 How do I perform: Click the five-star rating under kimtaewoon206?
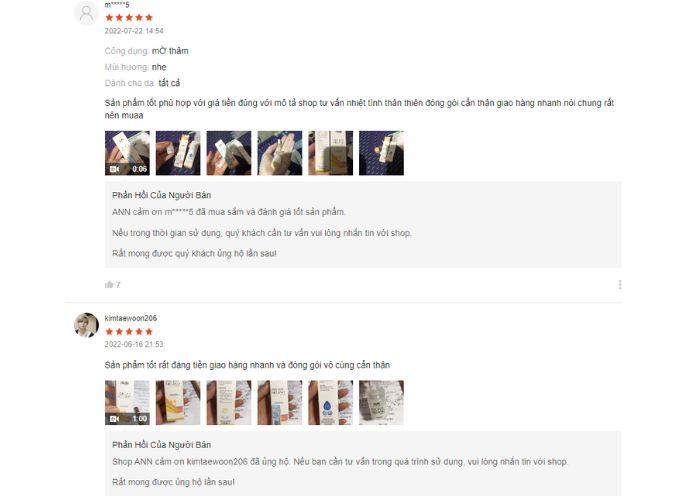click(129, 331)
